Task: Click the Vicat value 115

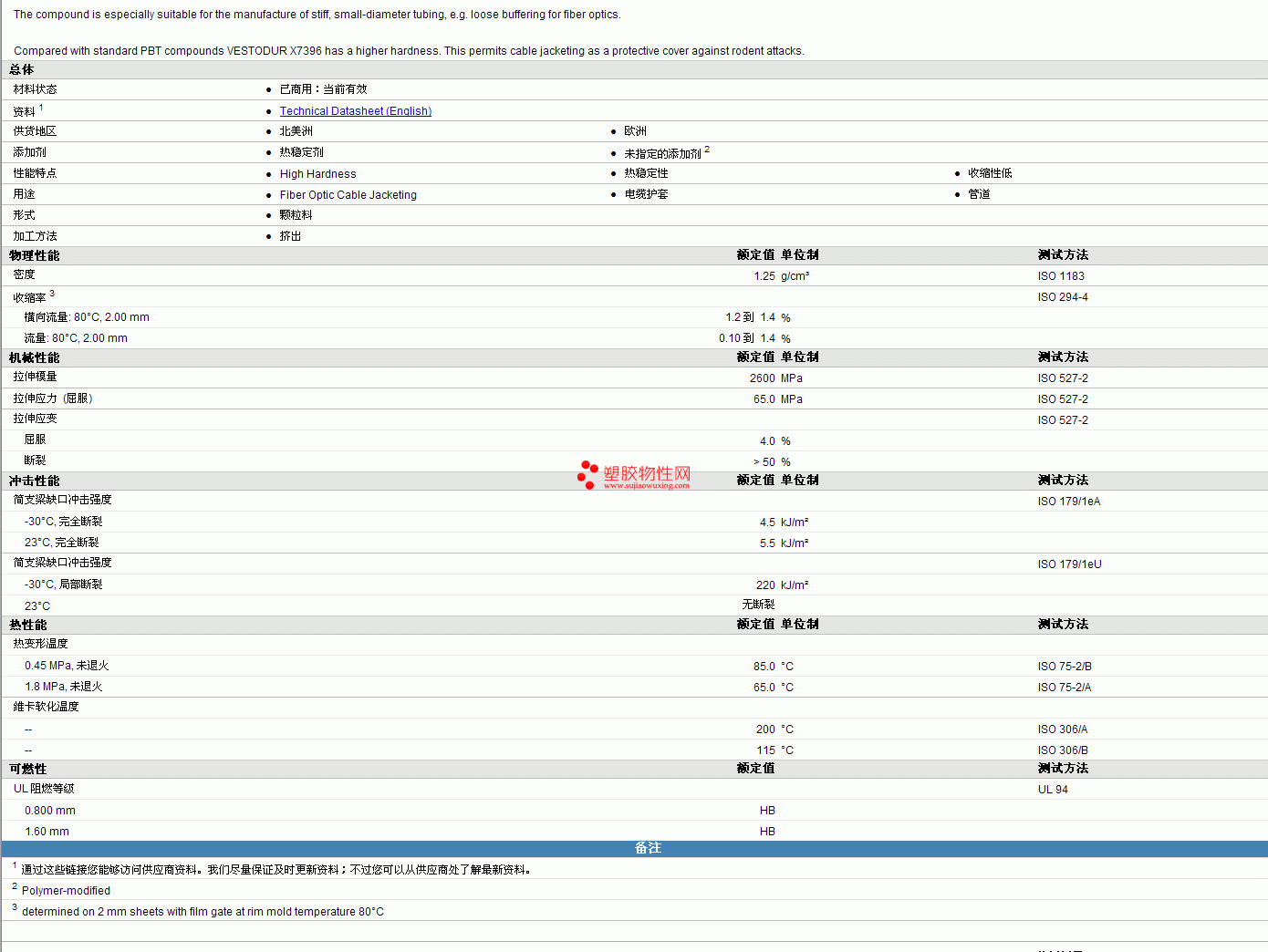Action: point(766,750)
